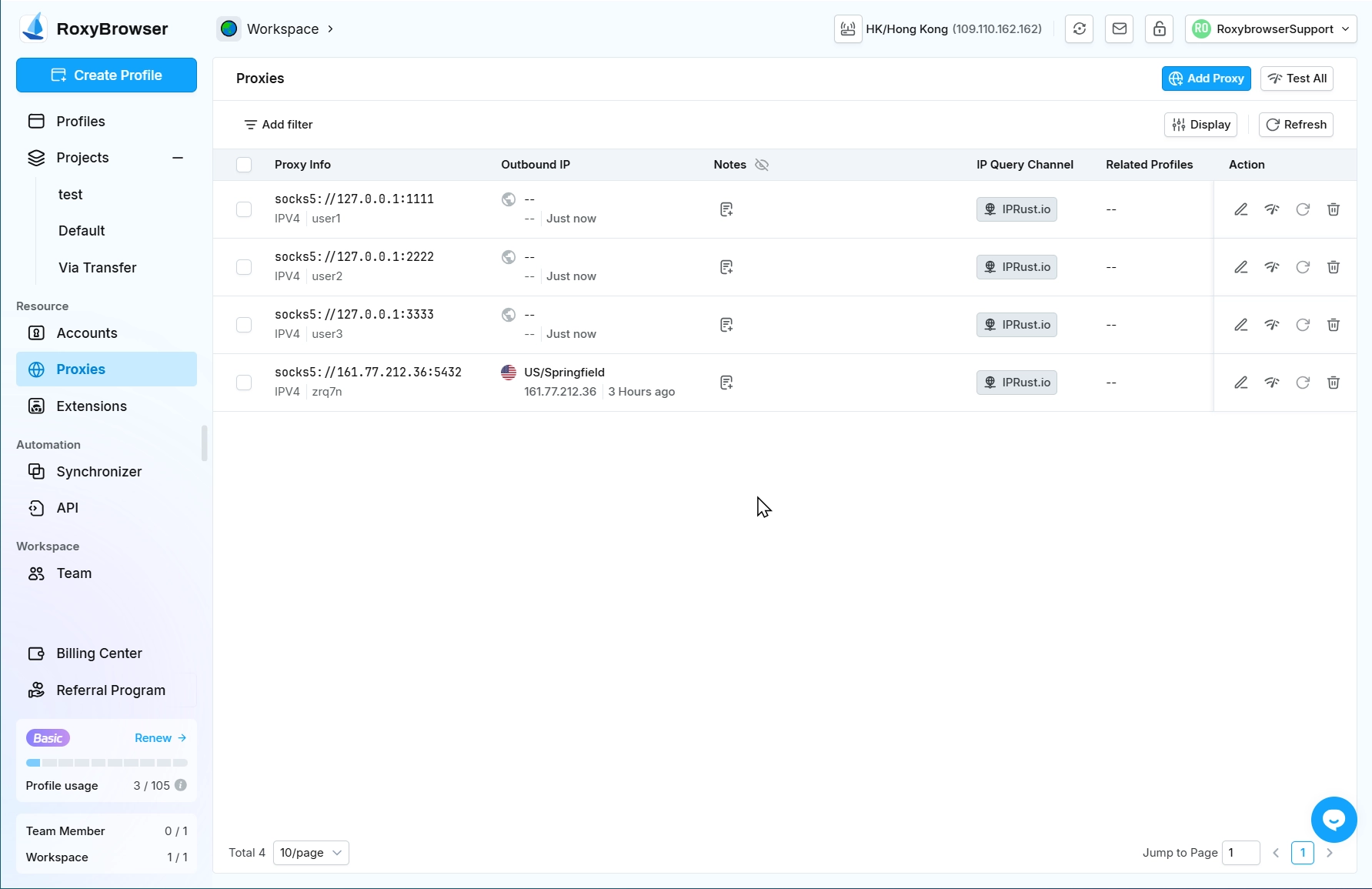Image resolution: width=1372 pixels, height=889 pixels.
Task: Open the mail inbox icon in header
Action: pos(1119,29)
